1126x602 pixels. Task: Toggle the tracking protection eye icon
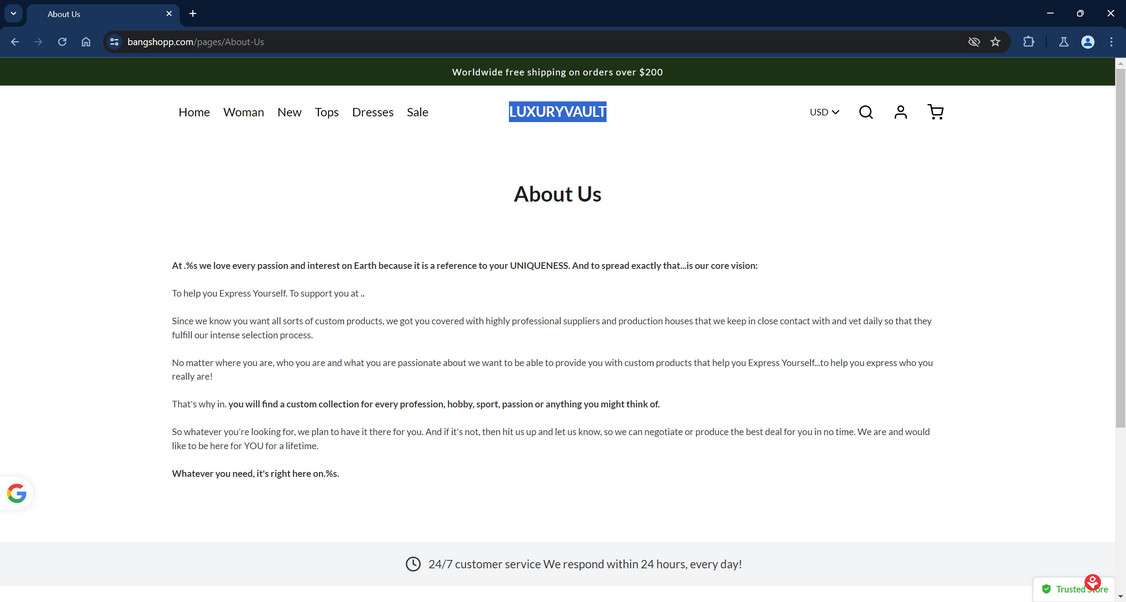click(974, 42)
